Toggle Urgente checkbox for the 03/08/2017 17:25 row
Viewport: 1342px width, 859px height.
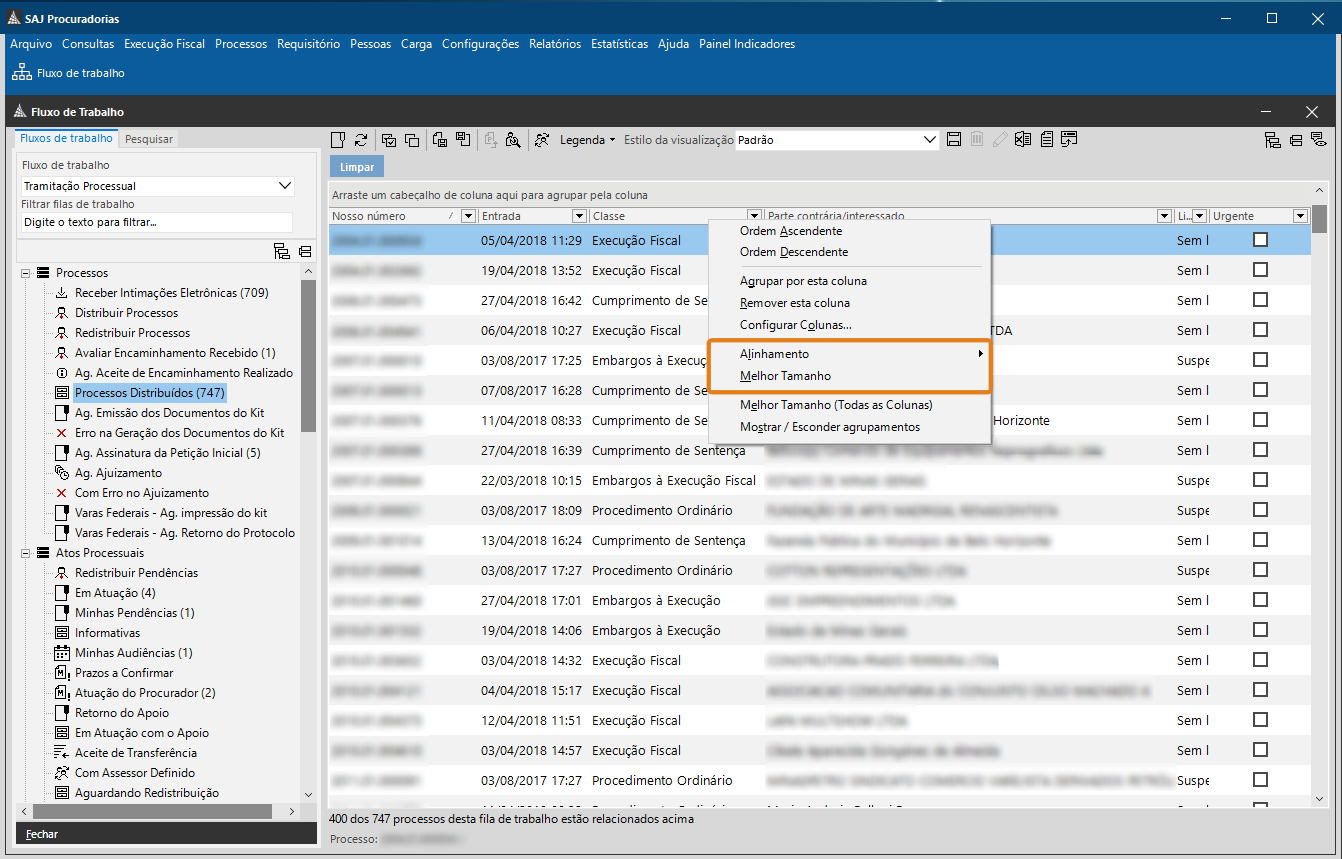click(x=1260, y=360)
